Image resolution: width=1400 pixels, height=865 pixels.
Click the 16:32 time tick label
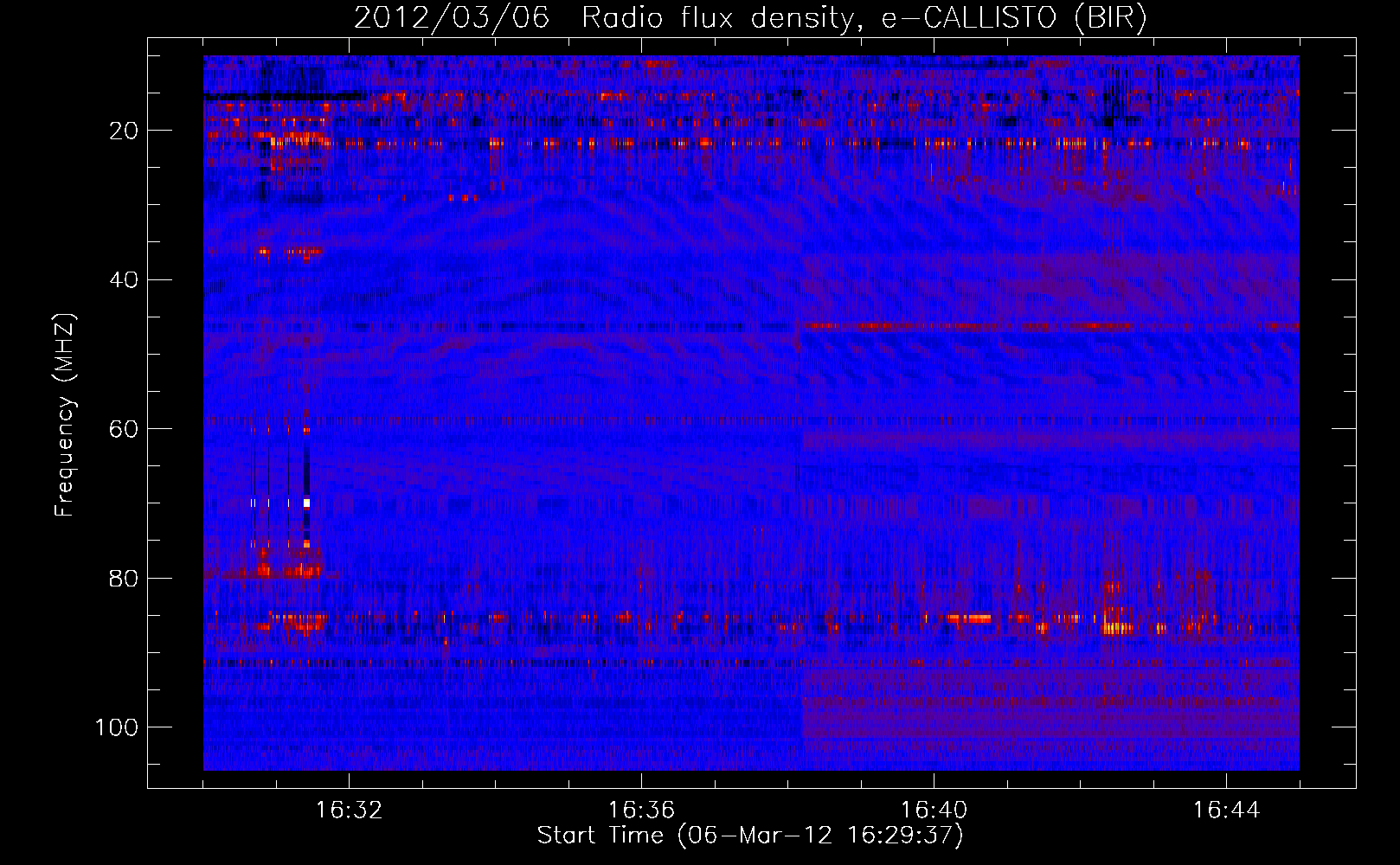[x=349, y=811]
